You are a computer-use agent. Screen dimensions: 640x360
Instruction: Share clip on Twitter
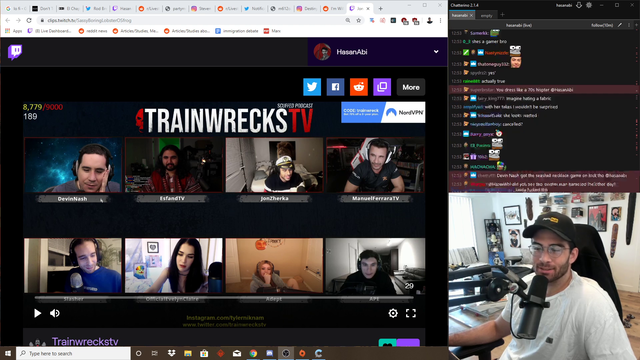[312, 87]
